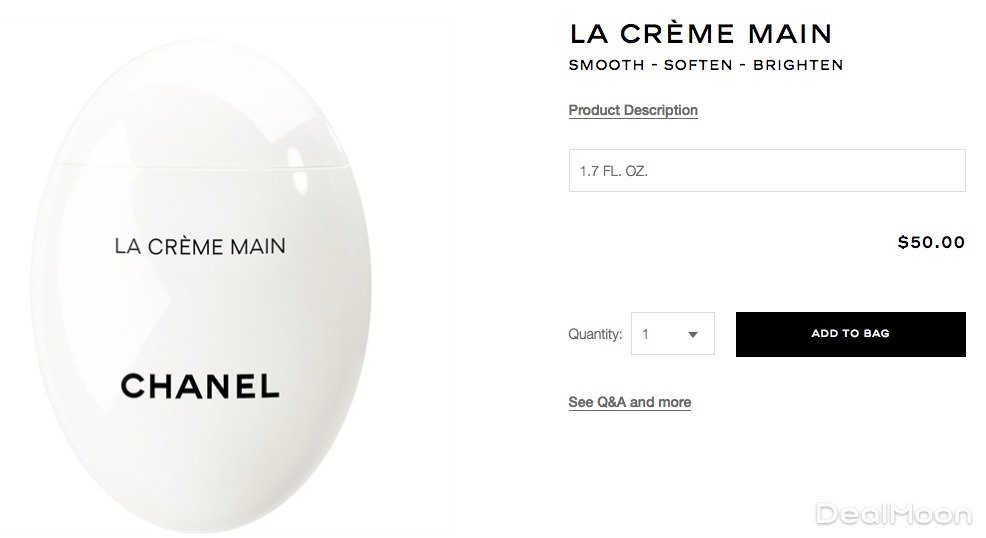Click the CHANEL logo on the jar

coord(200,386)
